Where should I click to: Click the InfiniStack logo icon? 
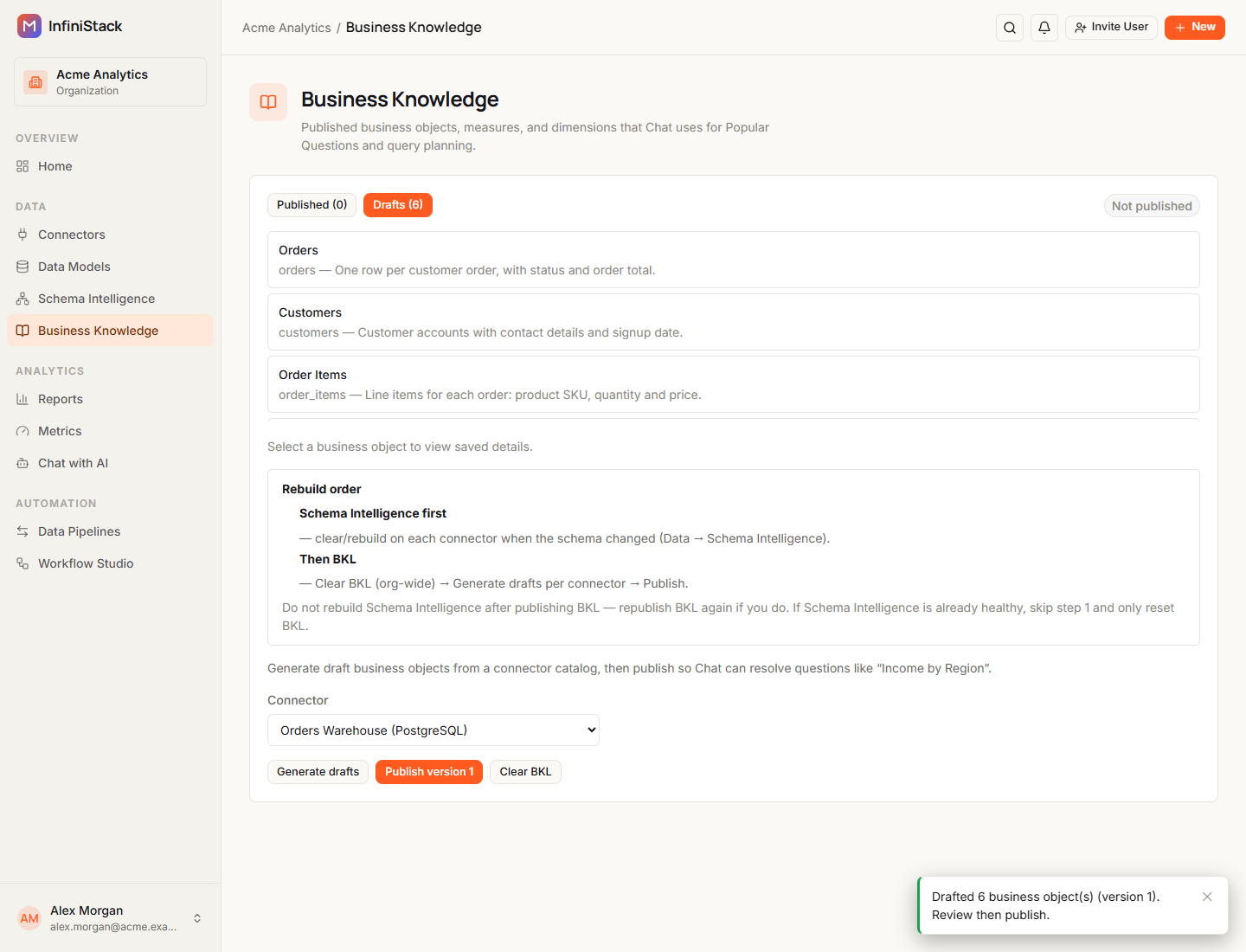(x=29, y=26)
